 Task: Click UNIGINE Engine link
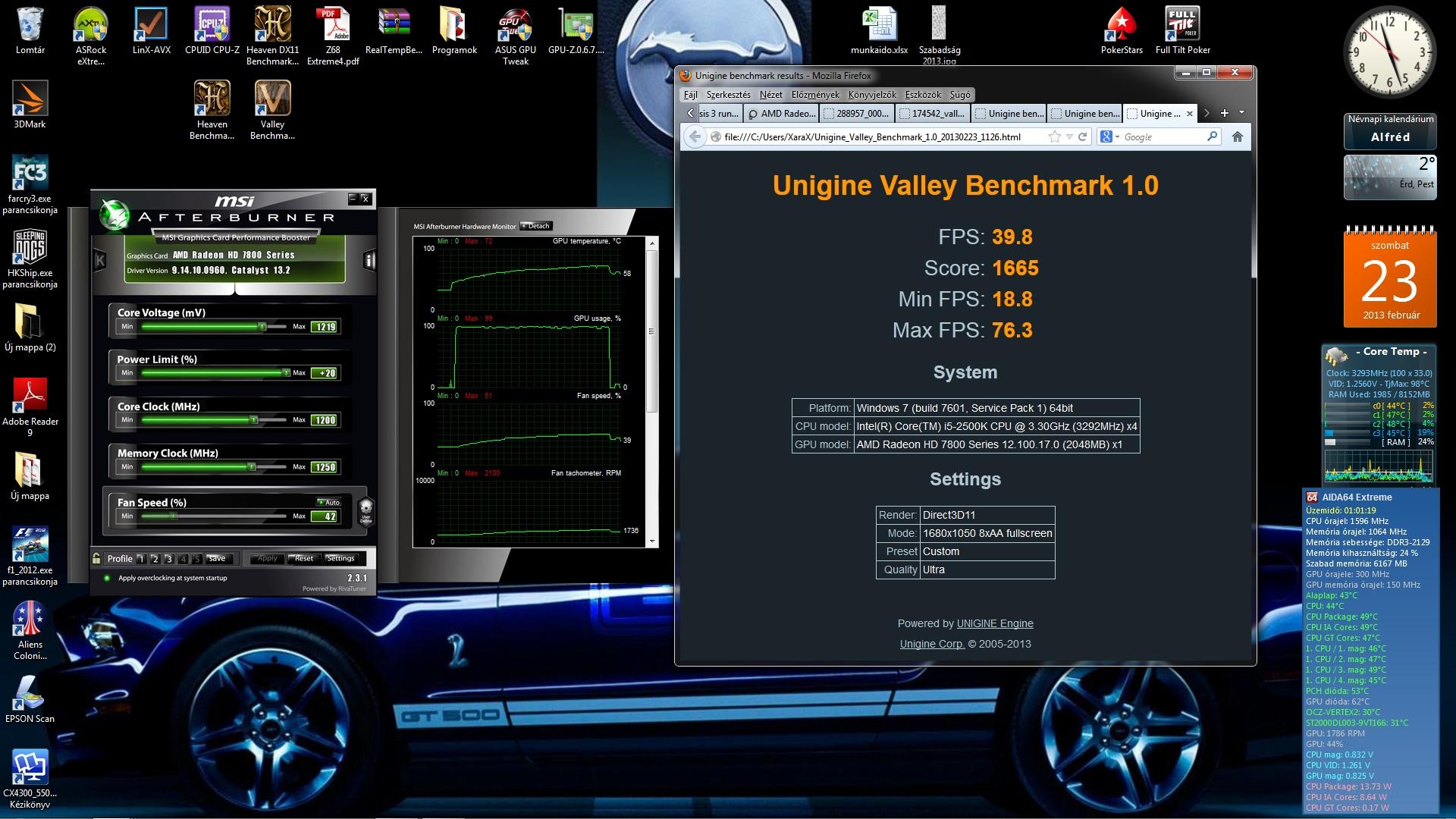[995, 623]
